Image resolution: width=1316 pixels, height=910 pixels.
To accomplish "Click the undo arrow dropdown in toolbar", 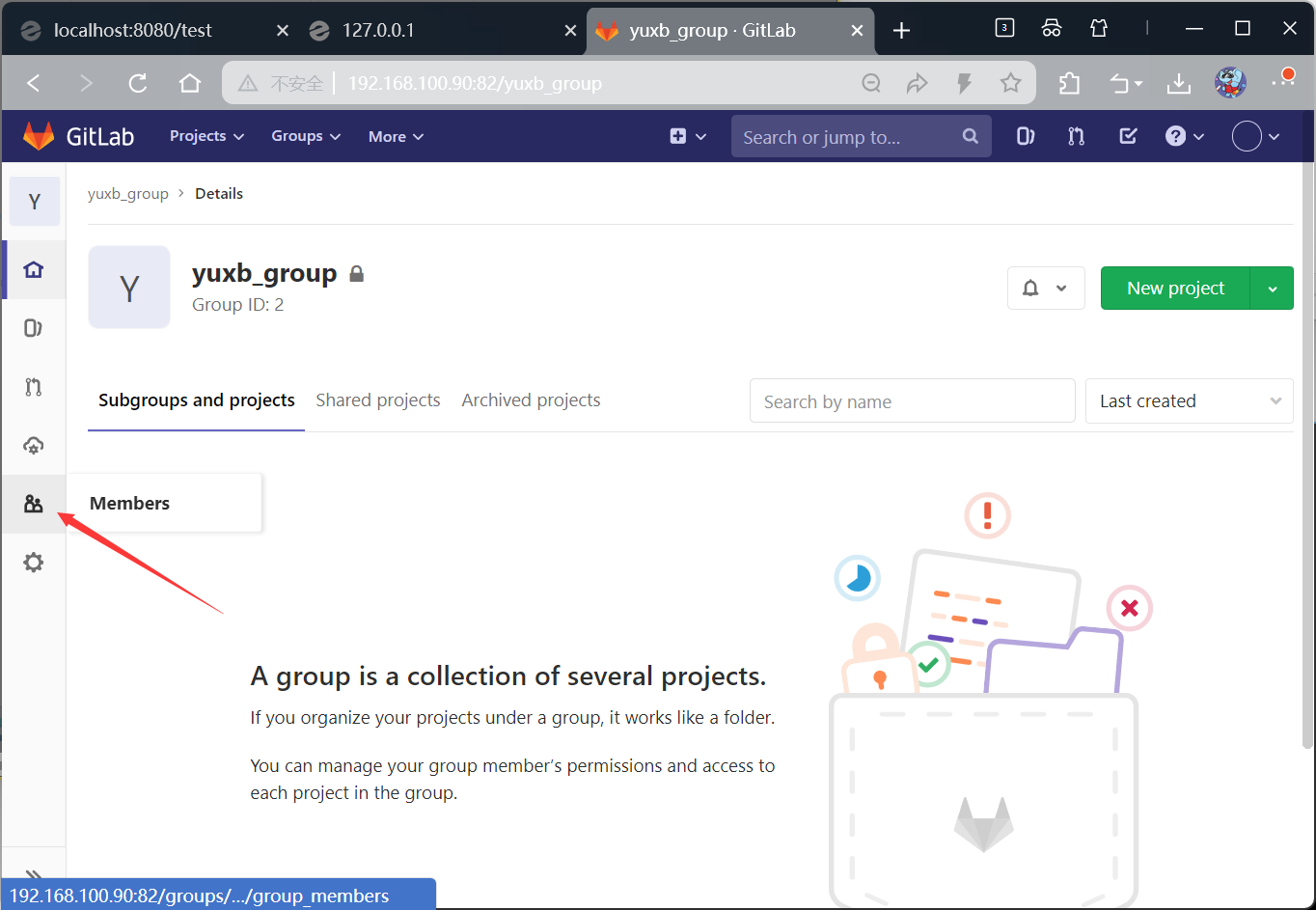I will 1126,84.
